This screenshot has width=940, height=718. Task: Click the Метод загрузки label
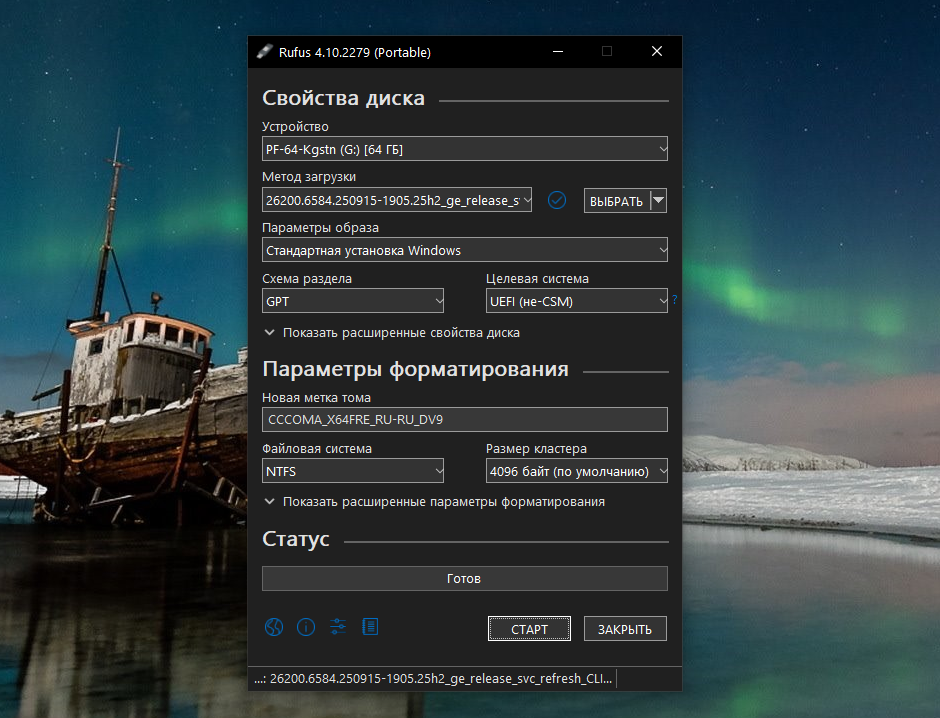coord(309,177)
